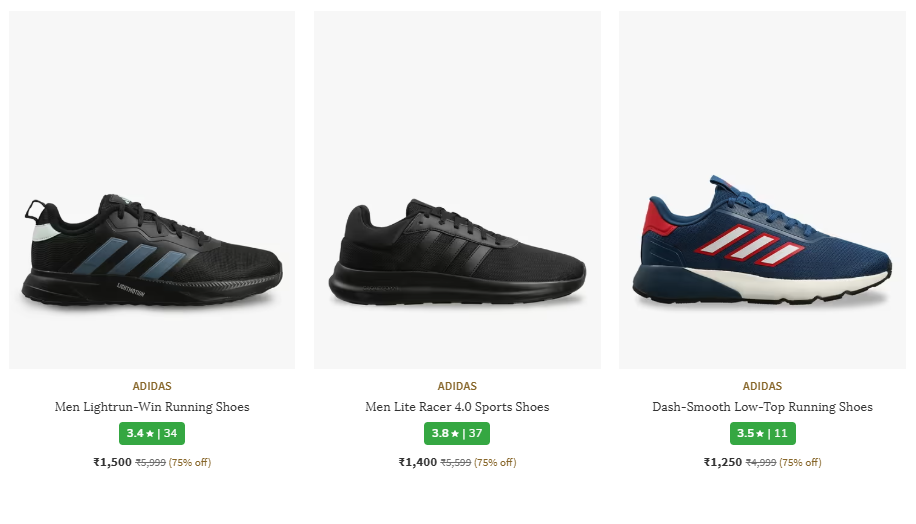
Task: Click ADIDAS brand above Lite Racer shoes
Action: [457, 386]
